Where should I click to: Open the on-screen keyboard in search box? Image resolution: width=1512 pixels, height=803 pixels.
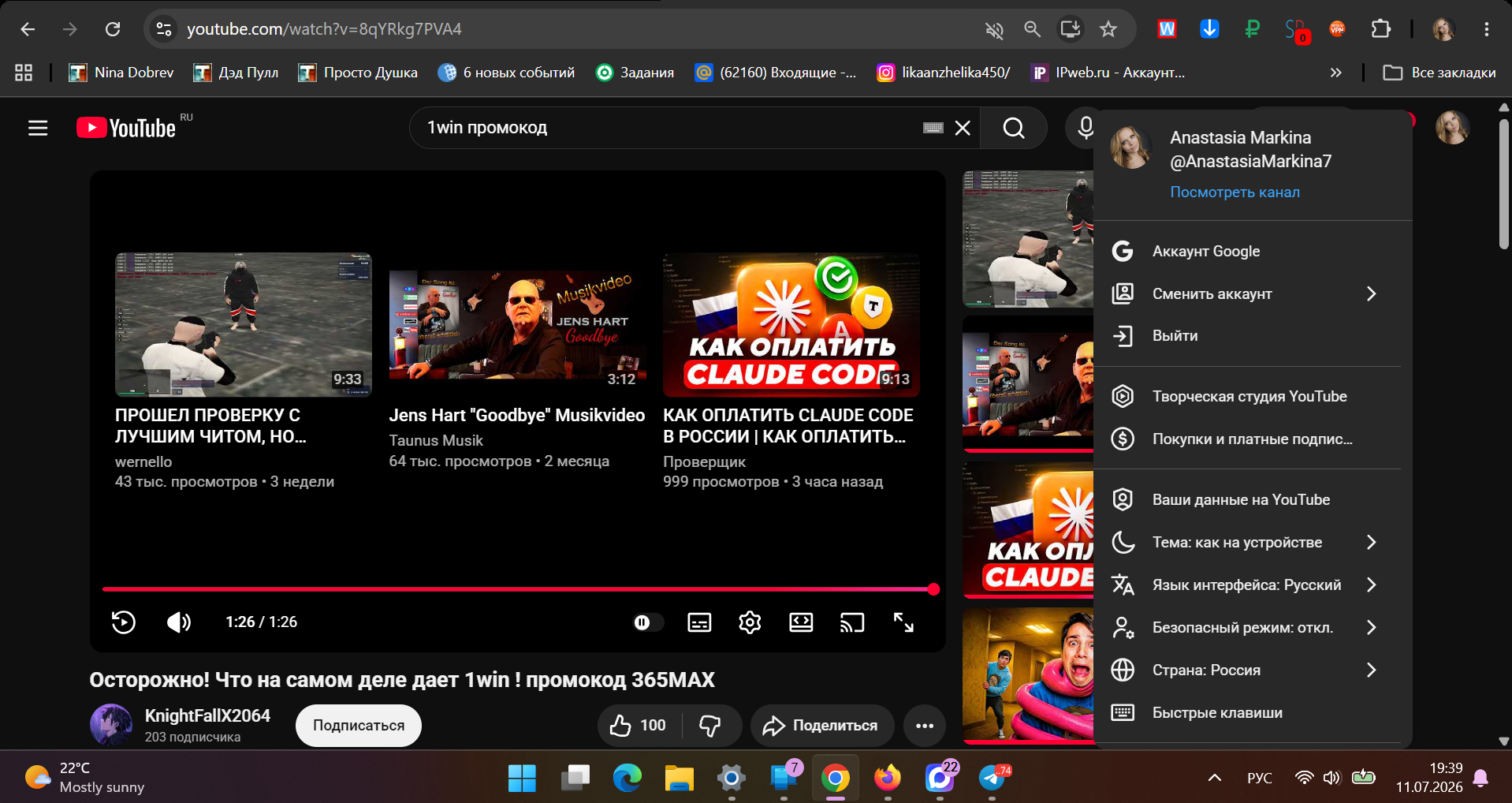click(933, 128)
